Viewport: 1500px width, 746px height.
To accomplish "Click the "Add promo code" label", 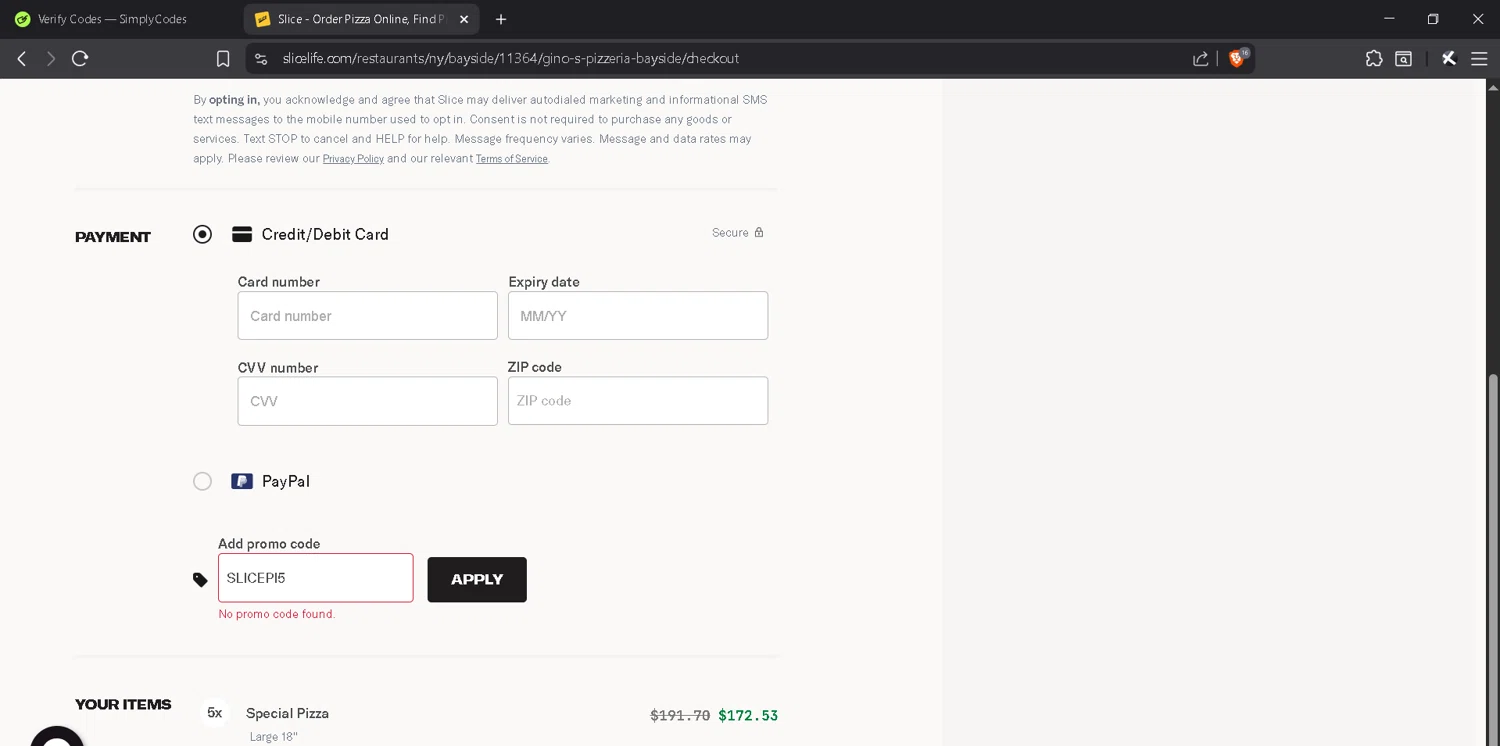I will coord(269,544).
